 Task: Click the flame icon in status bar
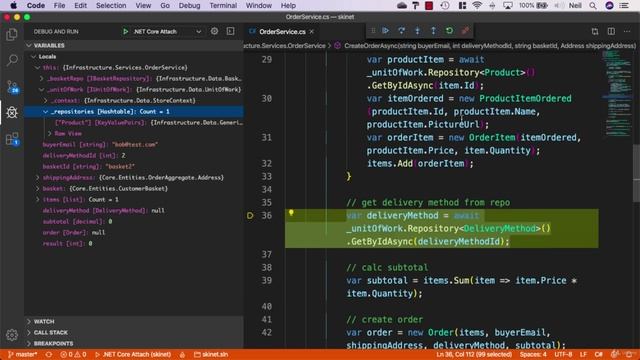tap(182, 354)
